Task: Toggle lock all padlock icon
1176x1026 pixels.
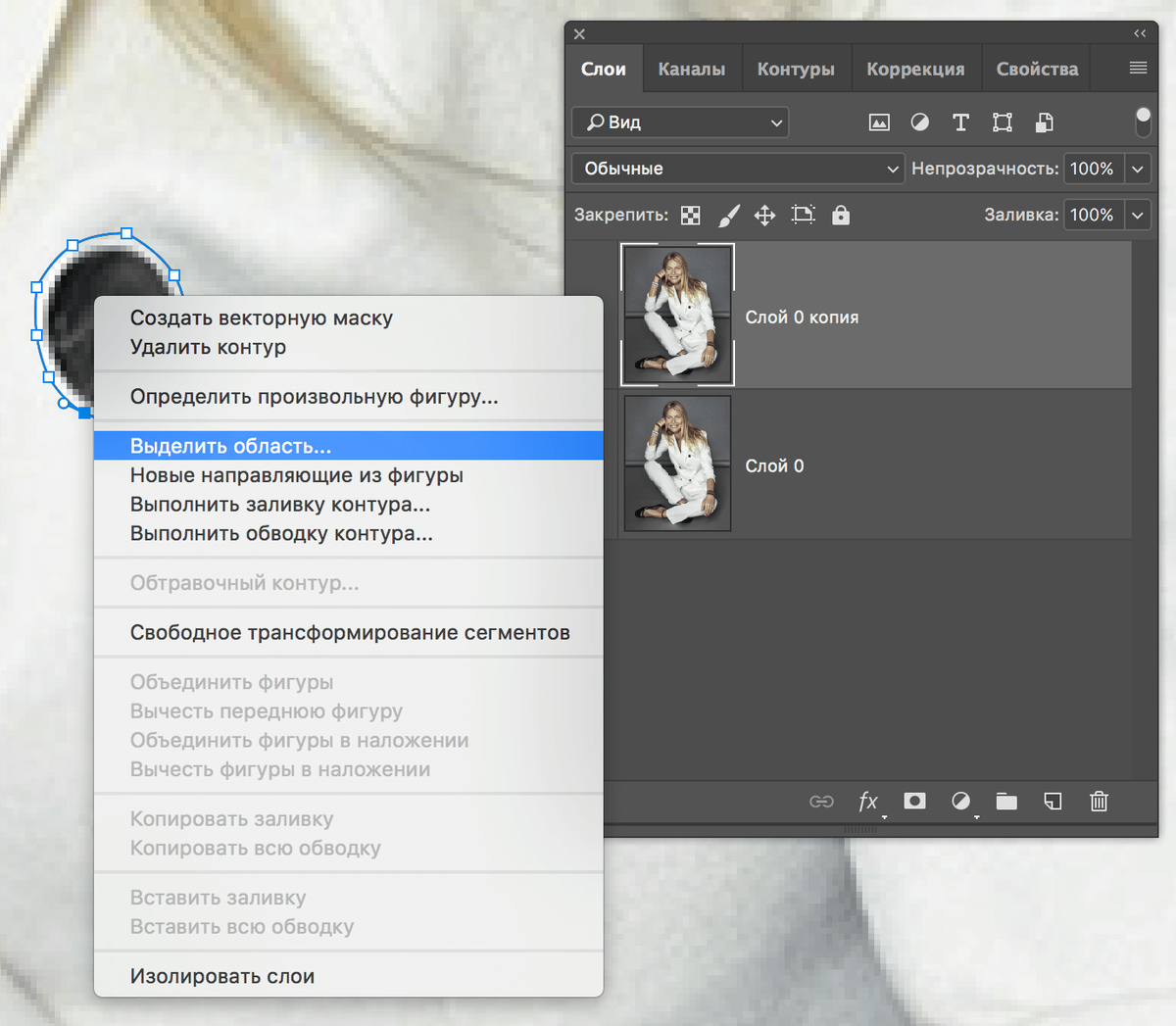Action: 841,215
